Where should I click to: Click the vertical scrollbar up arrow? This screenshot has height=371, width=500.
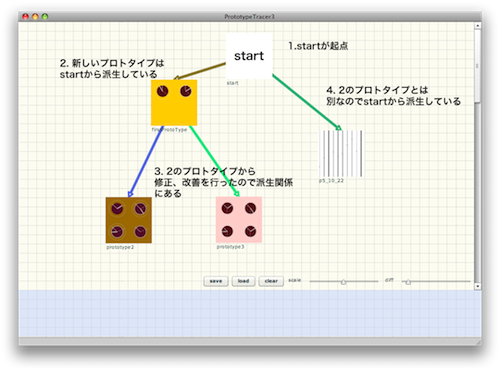point(478,26)
